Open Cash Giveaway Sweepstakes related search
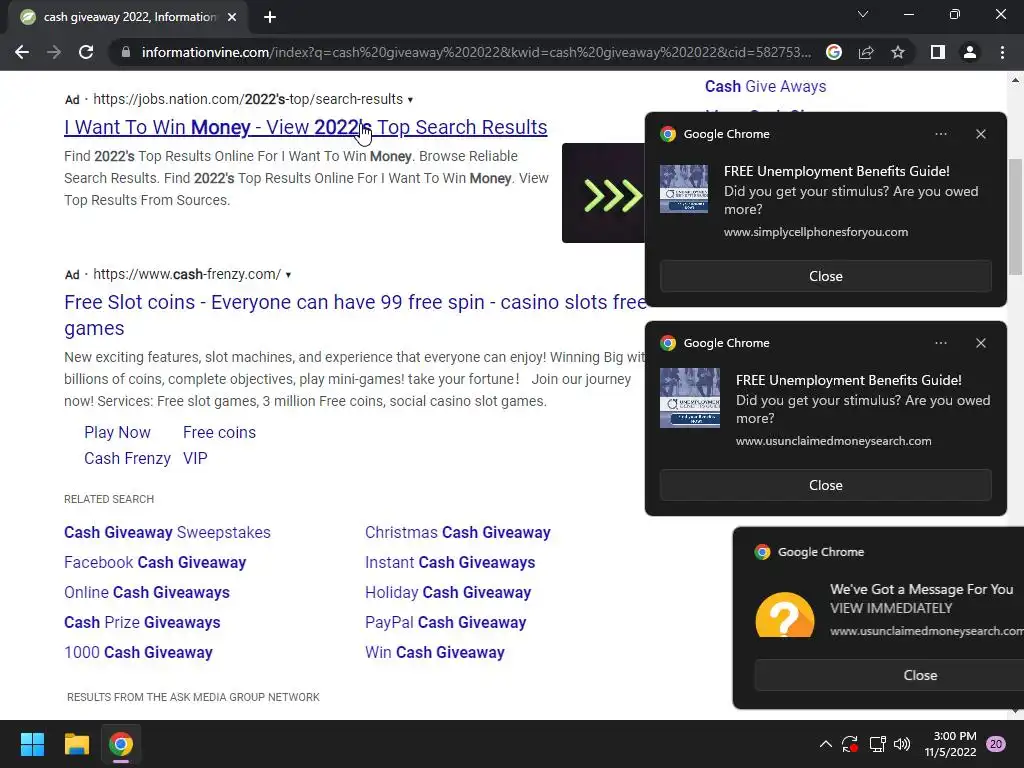1024x768 pixels. 167,532
